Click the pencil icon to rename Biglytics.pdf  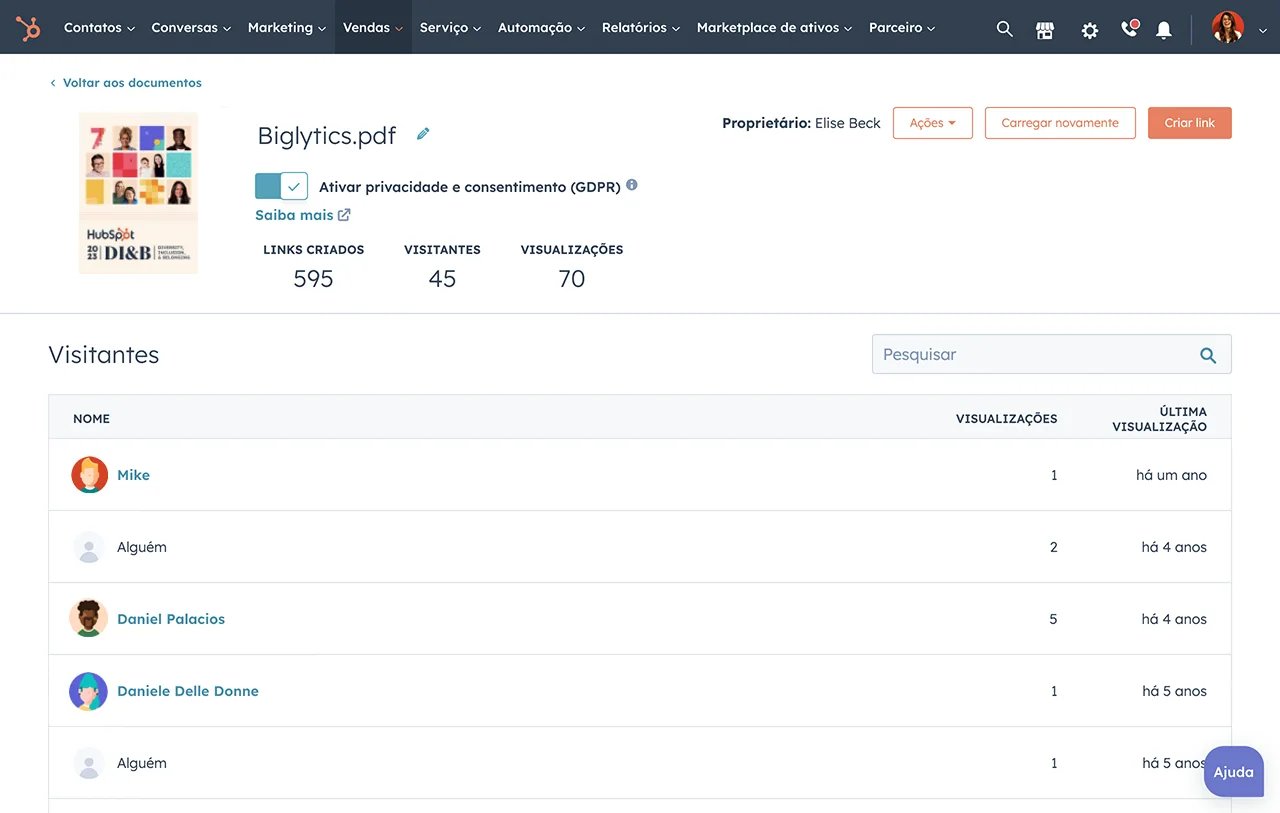(x=422, y=132)
